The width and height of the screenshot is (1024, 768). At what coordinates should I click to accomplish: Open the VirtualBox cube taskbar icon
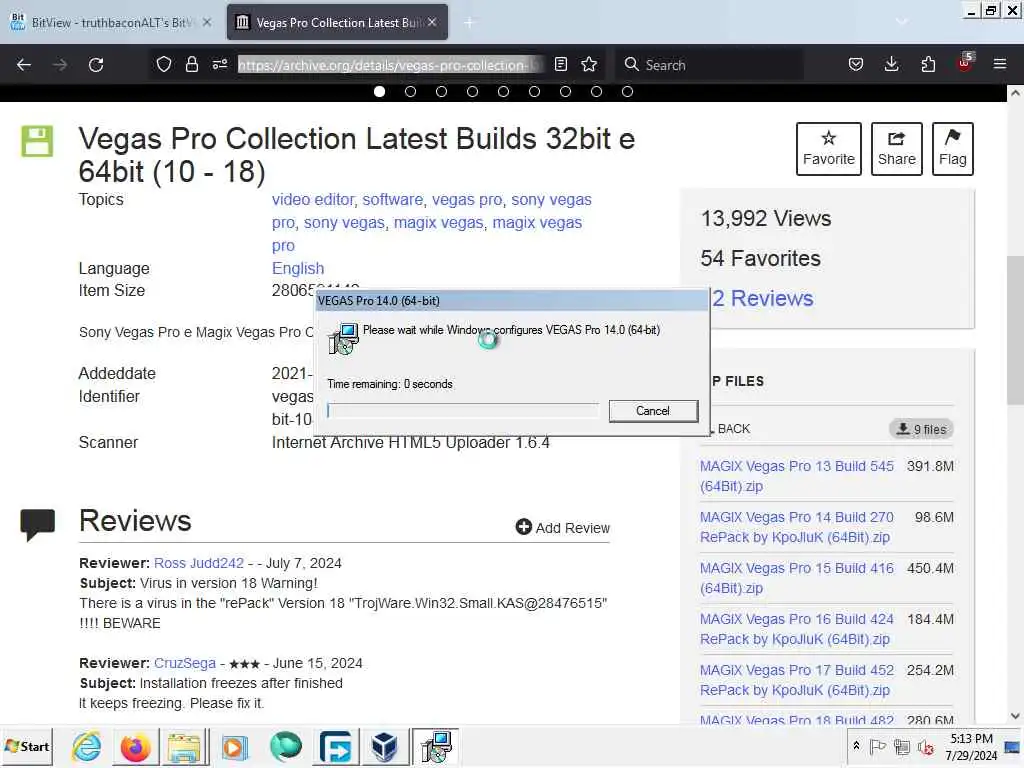[385, 746]
